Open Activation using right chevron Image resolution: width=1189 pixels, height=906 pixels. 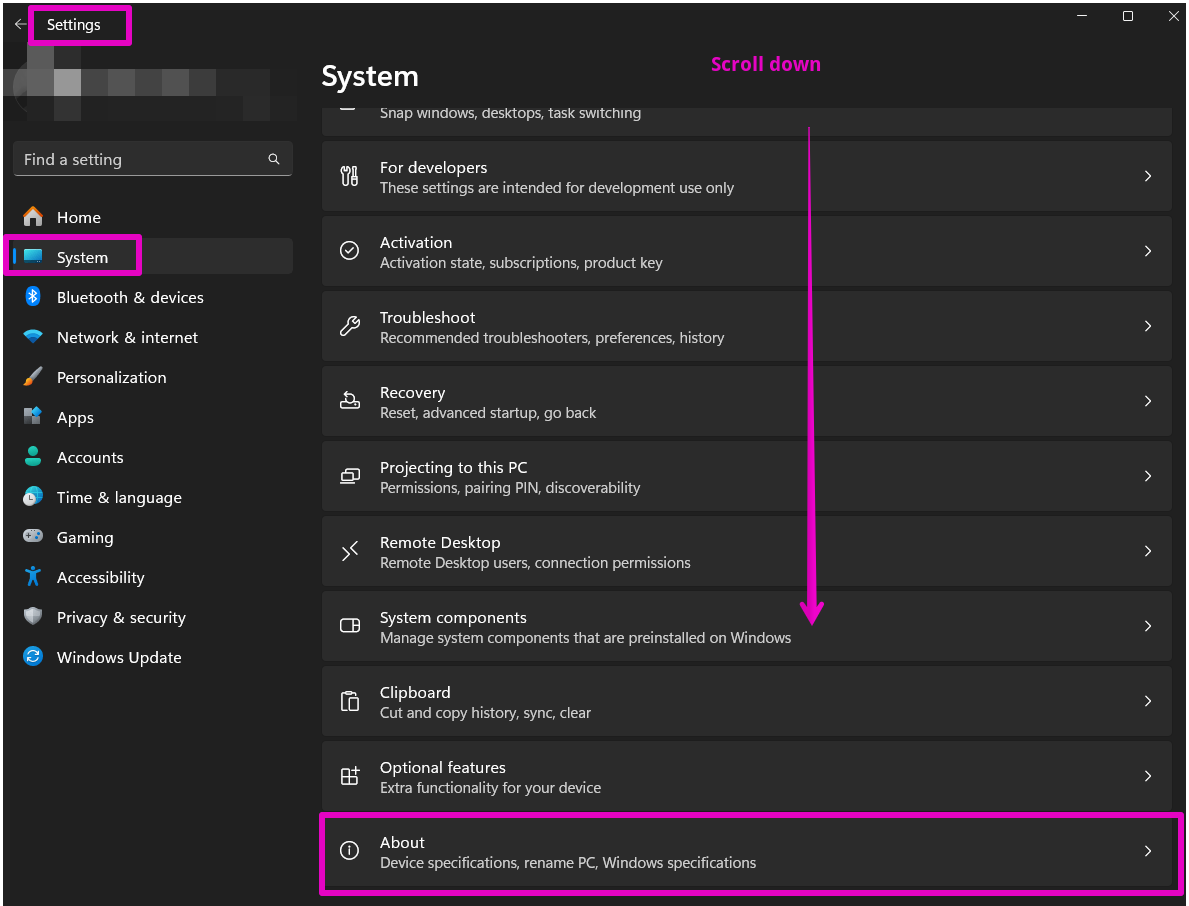1147,251
